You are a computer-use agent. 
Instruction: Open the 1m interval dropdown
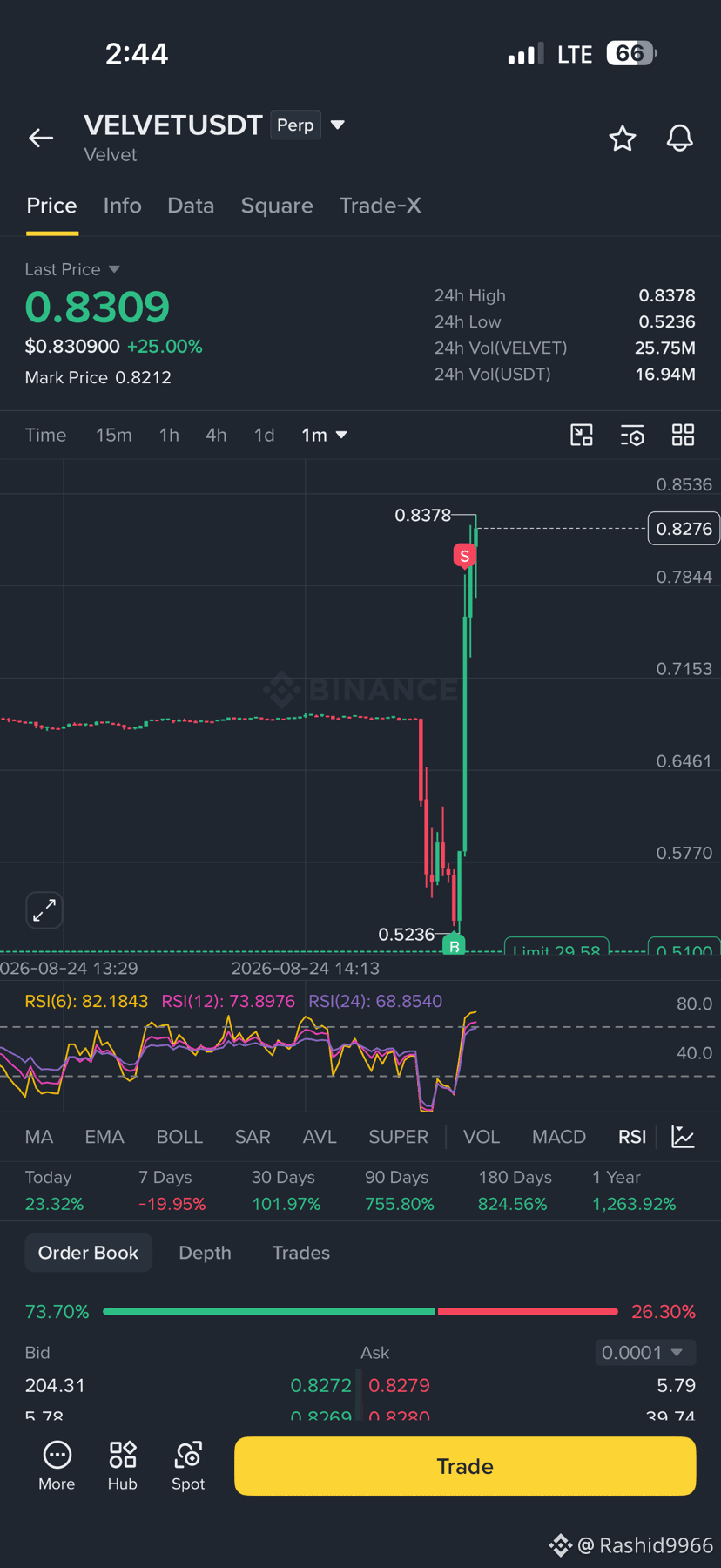coord(324,435)
